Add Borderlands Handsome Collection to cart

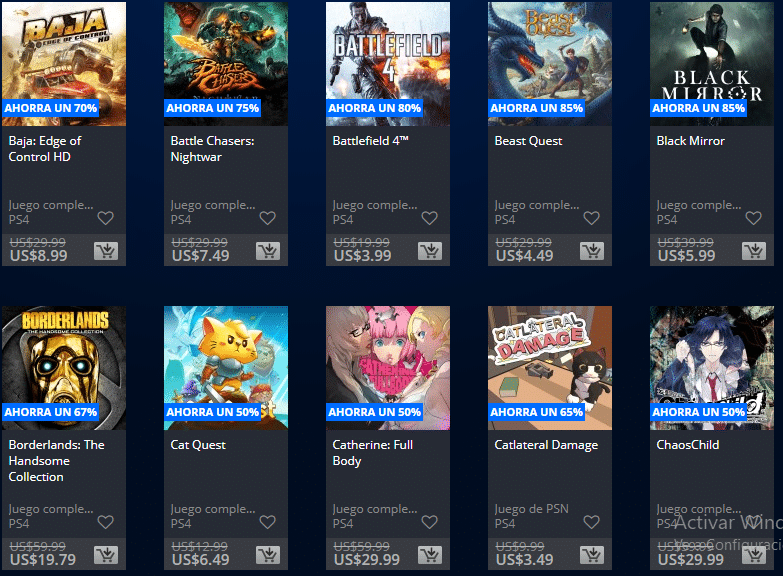click(106, 555)
